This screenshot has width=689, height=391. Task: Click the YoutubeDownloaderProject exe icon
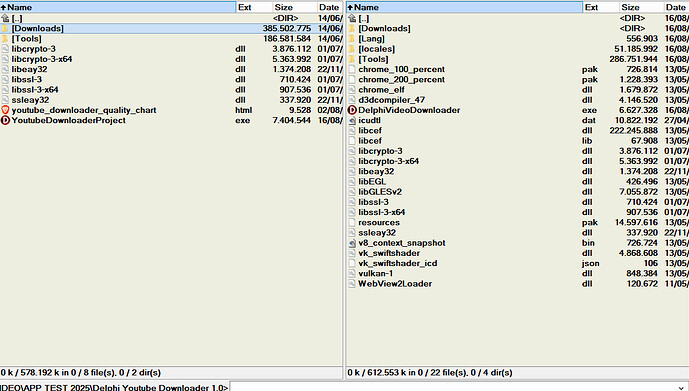[x=5, y=120]
